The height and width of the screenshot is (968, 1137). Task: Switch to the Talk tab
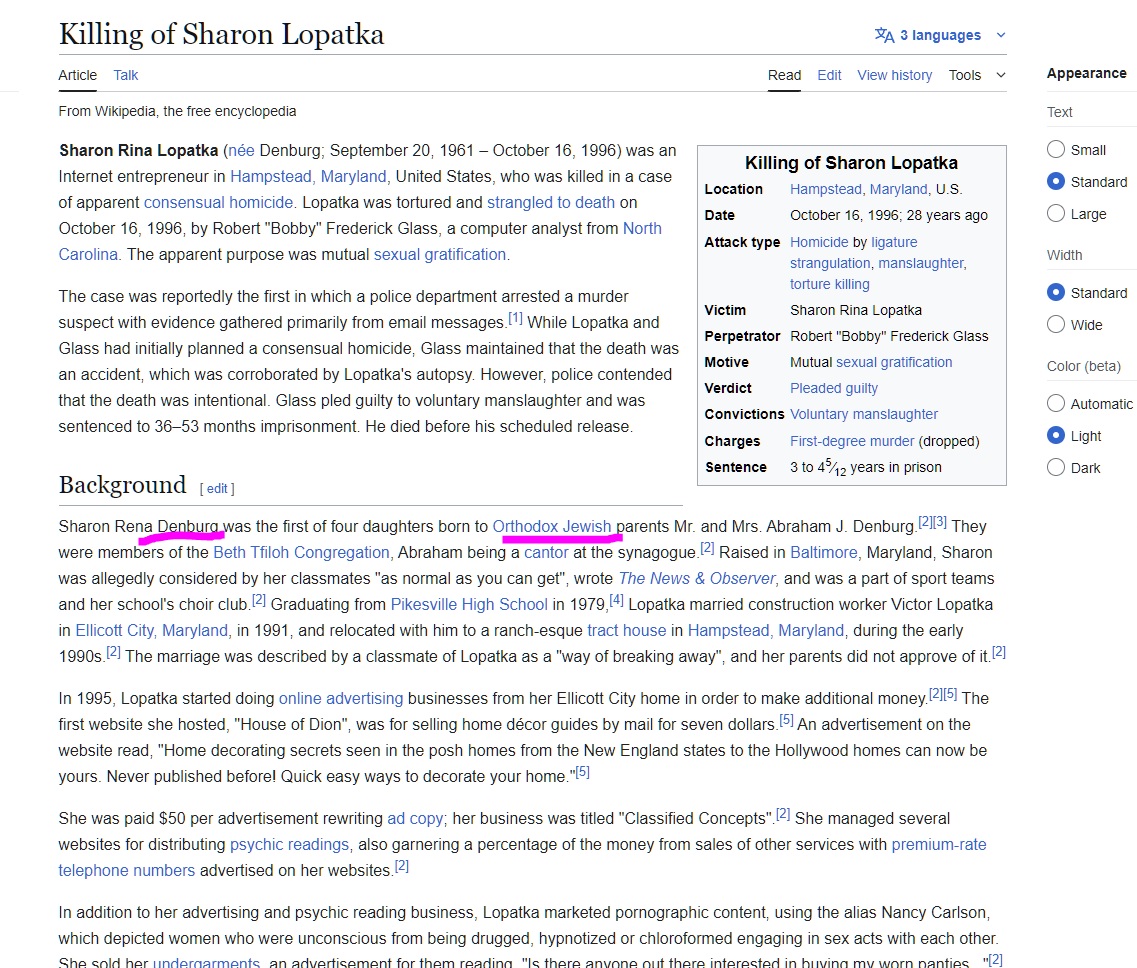[125, 75]
